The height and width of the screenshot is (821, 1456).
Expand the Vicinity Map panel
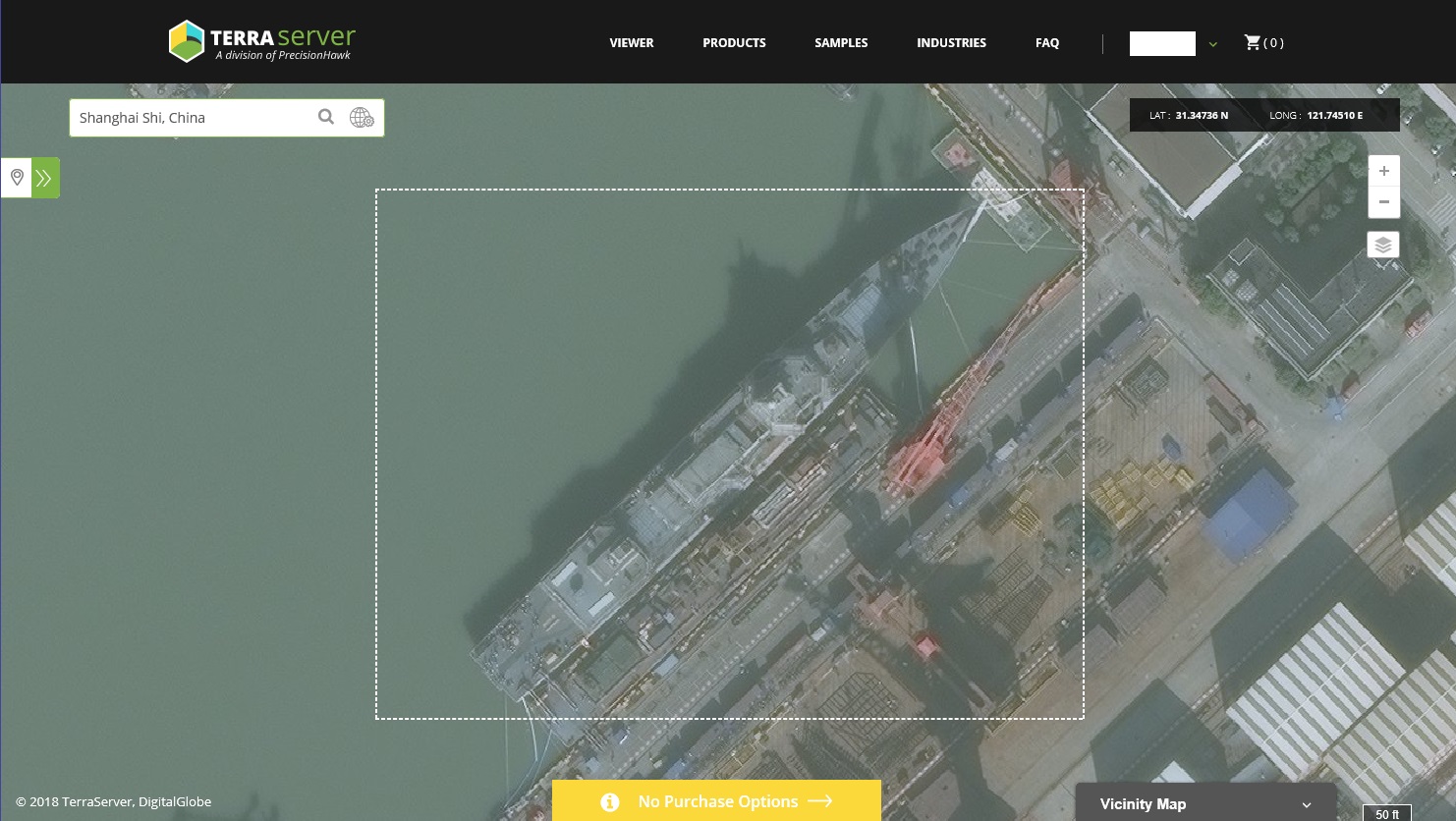coord(1205,803)
